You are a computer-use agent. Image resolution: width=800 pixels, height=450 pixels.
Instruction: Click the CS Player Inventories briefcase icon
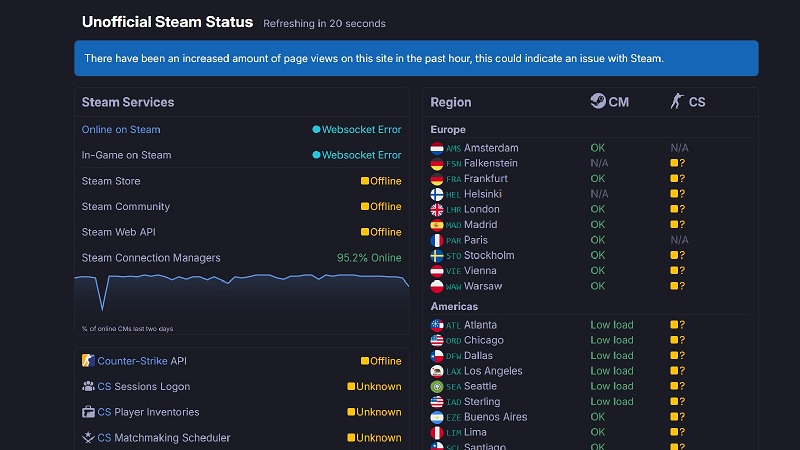pos(89,412)
